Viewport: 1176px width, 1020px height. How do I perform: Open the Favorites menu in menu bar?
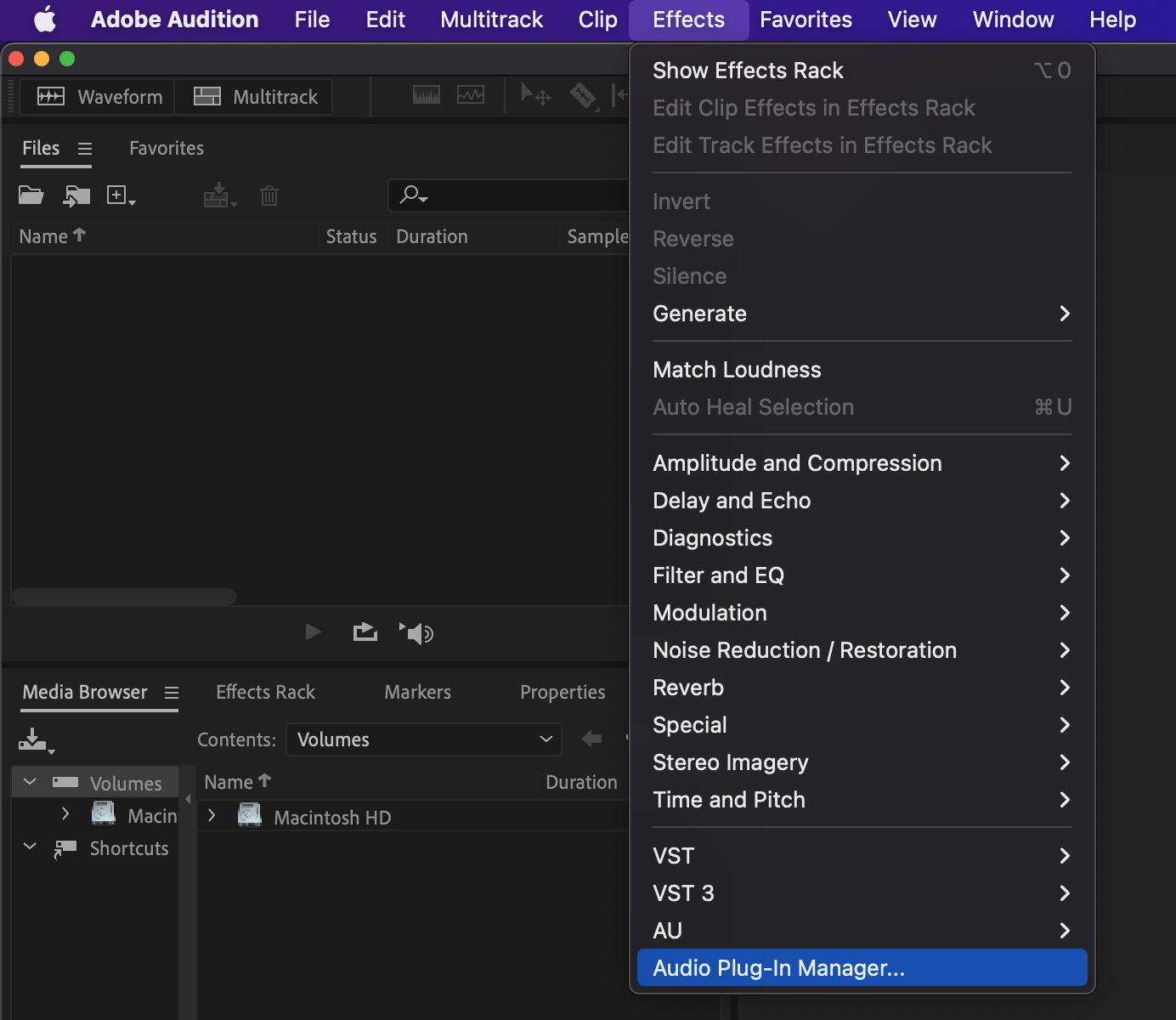(806, 20)
